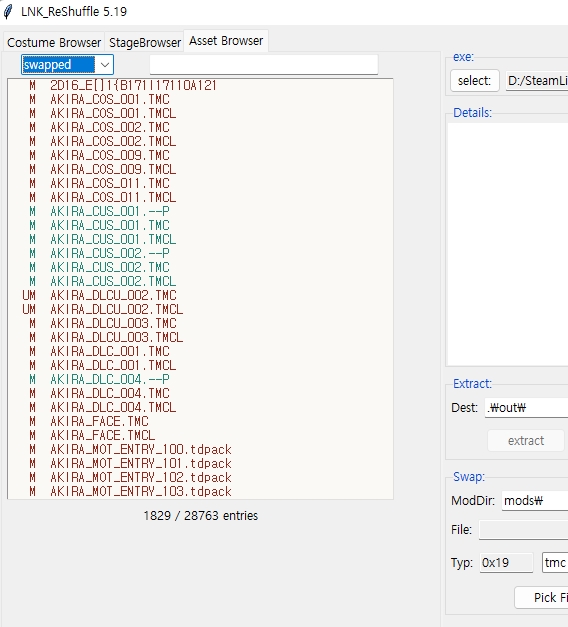This screenshot has height=627, width=568.
Task: Switch to the StageBrowser tab
Action: (145, 42)
